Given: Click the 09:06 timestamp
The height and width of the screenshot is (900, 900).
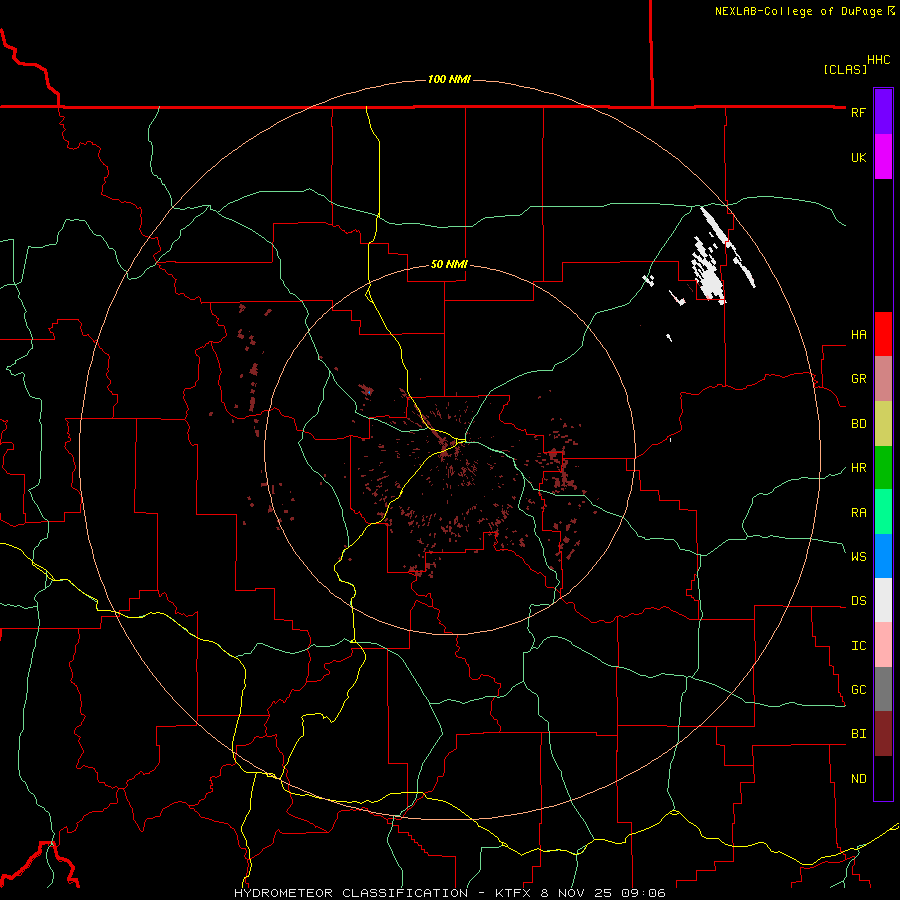Looking at the screenshot, I should (x=643, y=893).
